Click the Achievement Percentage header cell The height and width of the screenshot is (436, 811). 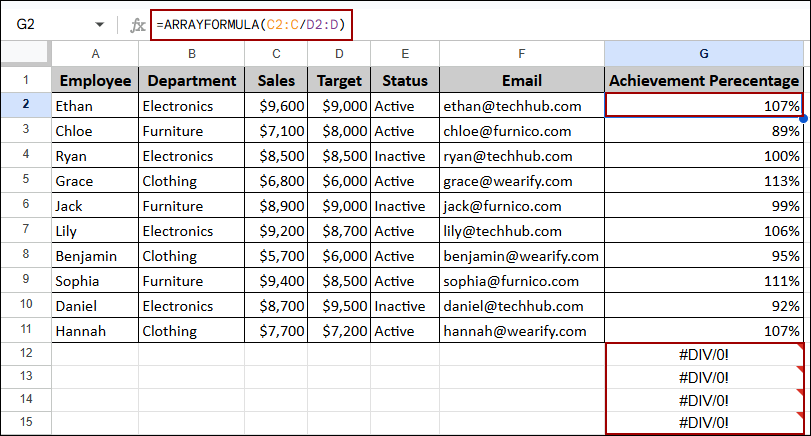pyautogui.click(x=704, y=80)
